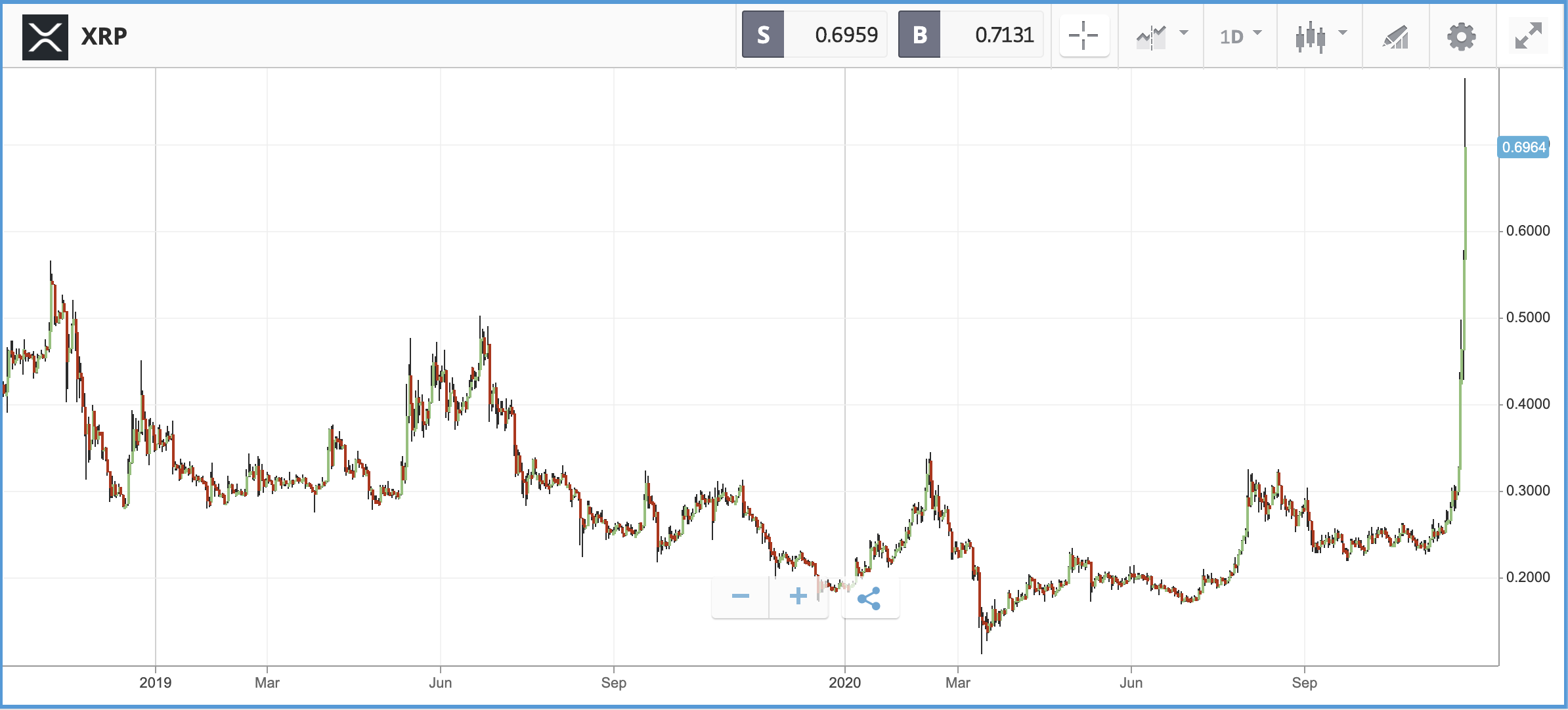This screenshot has width=1568, height=710.
Task: Open the compare chart icon
Action: 1151,37
